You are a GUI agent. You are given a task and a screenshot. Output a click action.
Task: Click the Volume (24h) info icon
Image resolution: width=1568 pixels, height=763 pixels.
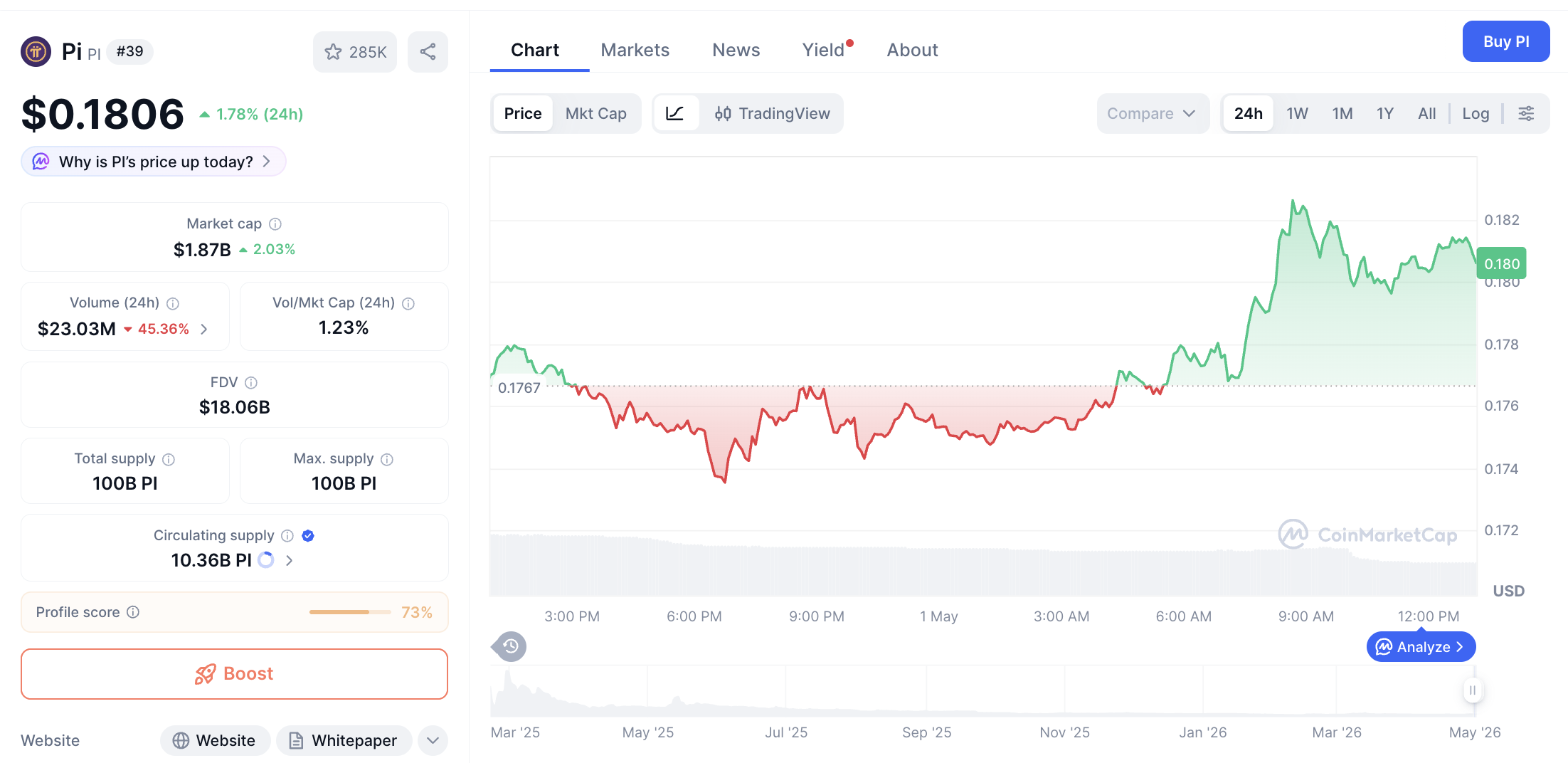pos(173,303)
